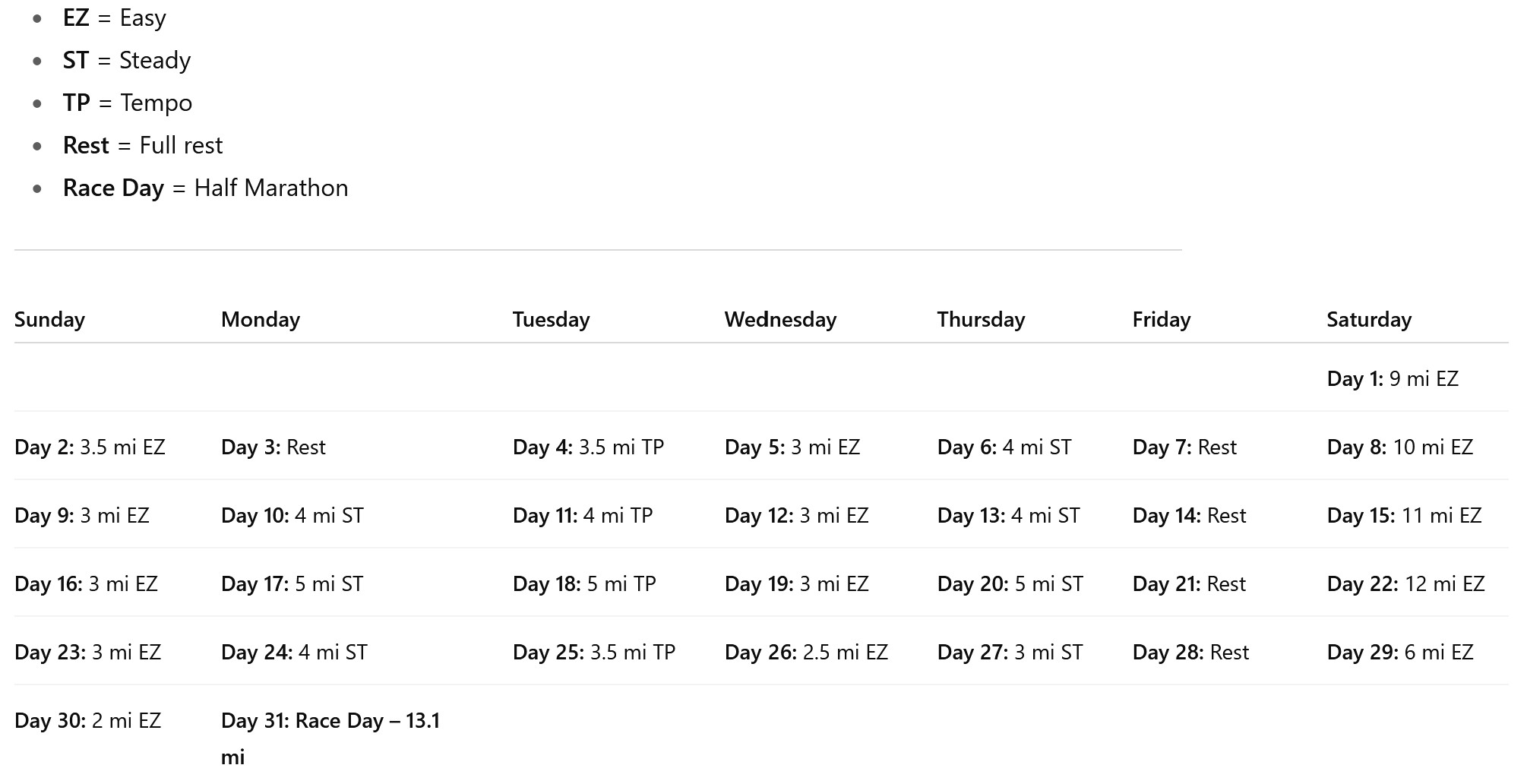Click the Monday column header
The height and width of the screenshot is (784, 1527).
(x=260, y=320)
